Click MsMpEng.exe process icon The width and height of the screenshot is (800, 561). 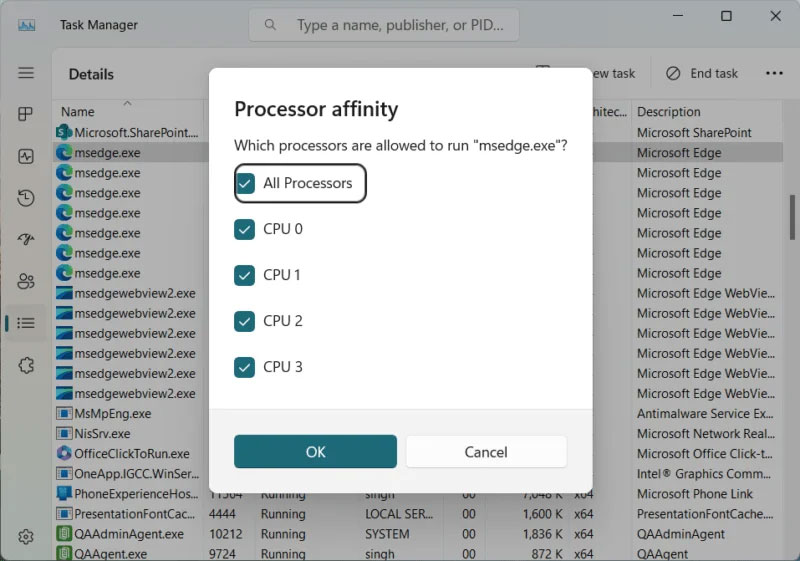click(64, 414)
